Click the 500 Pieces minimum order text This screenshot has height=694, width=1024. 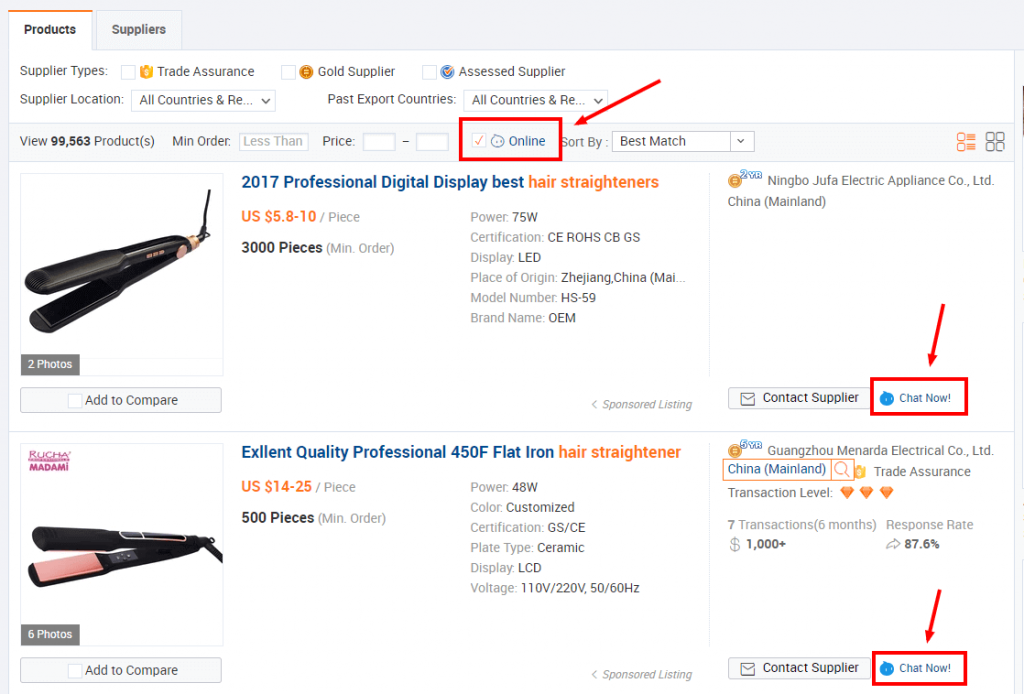(x=278, y=518)
